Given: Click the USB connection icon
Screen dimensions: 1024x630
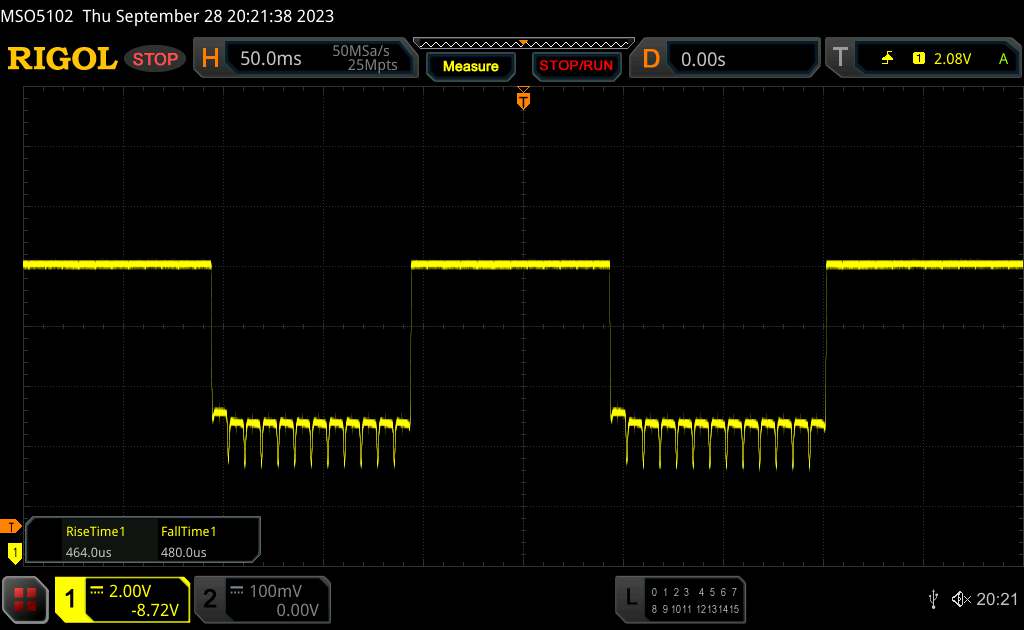Looking at the screenshot, I should 933,599.
